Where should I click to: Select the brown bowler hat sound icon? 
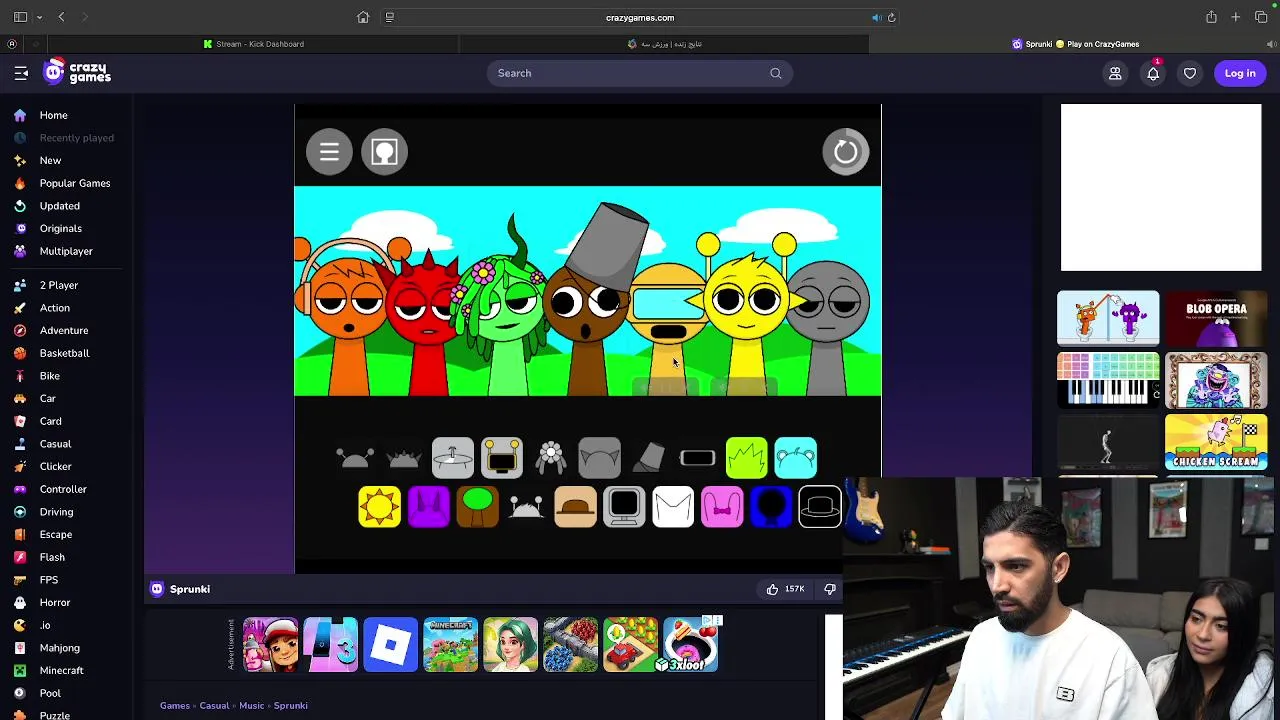click(575, 507)
